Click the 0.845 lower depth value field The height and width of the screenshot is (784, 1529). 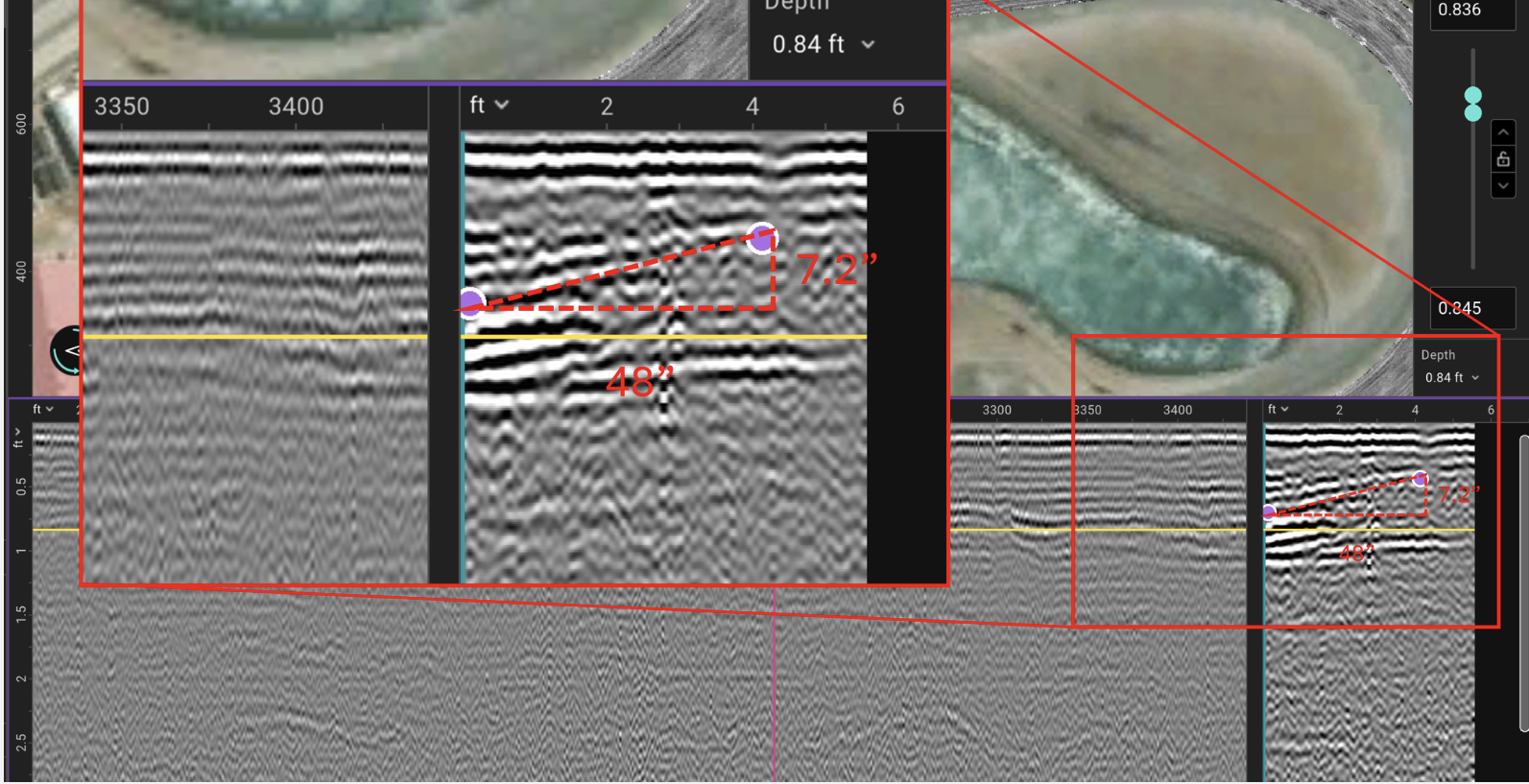1471,308
